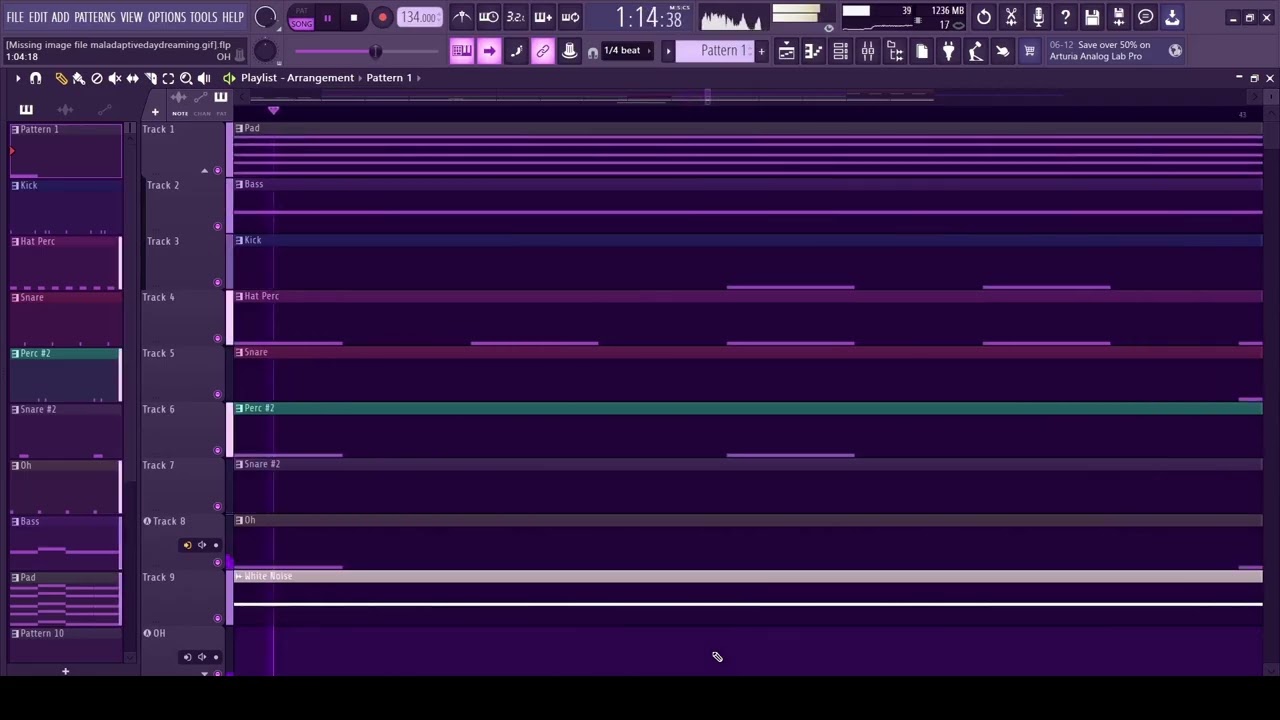Toggle loop recording icon

tap(570, 17)
